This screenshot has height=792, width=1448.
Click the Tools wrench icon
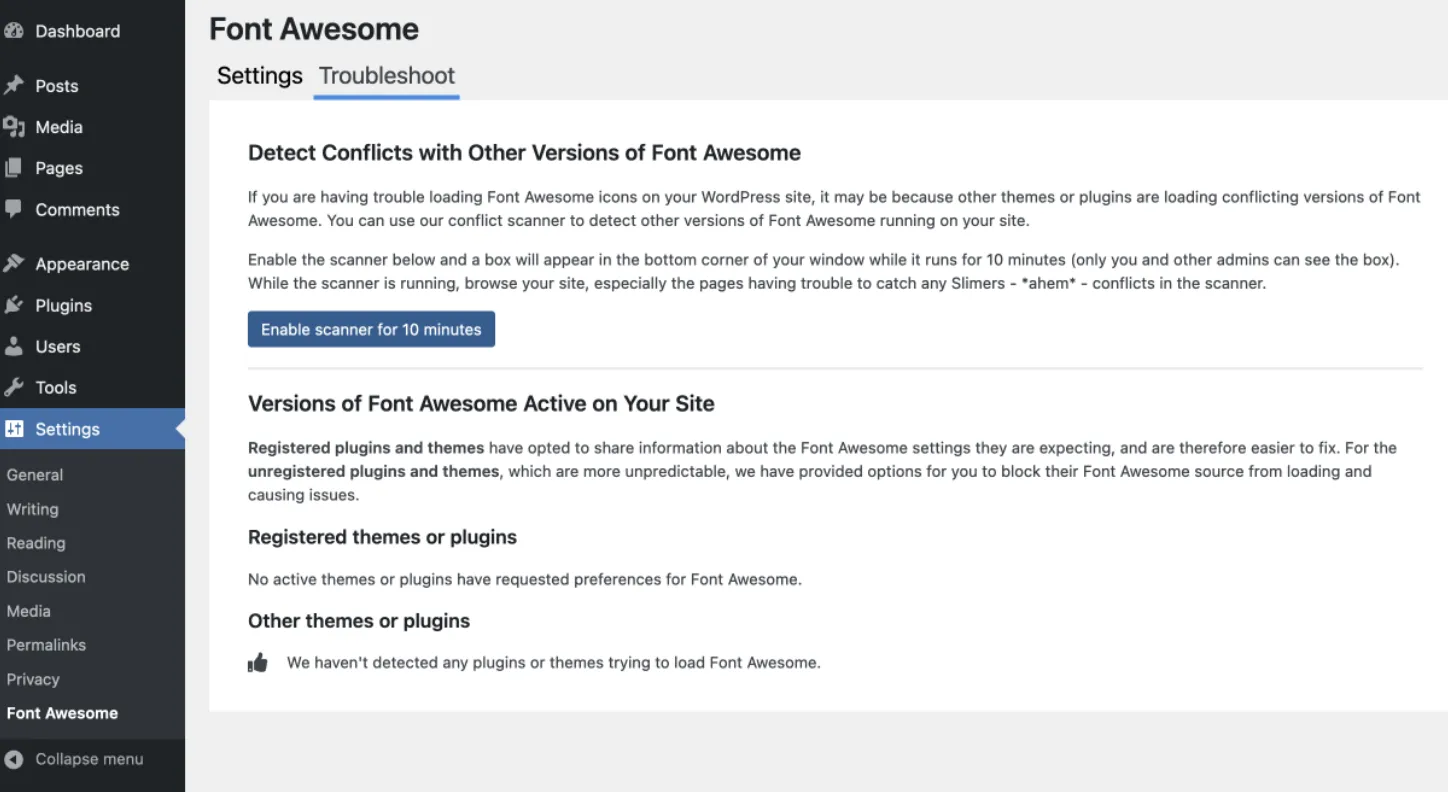(13, 387)
